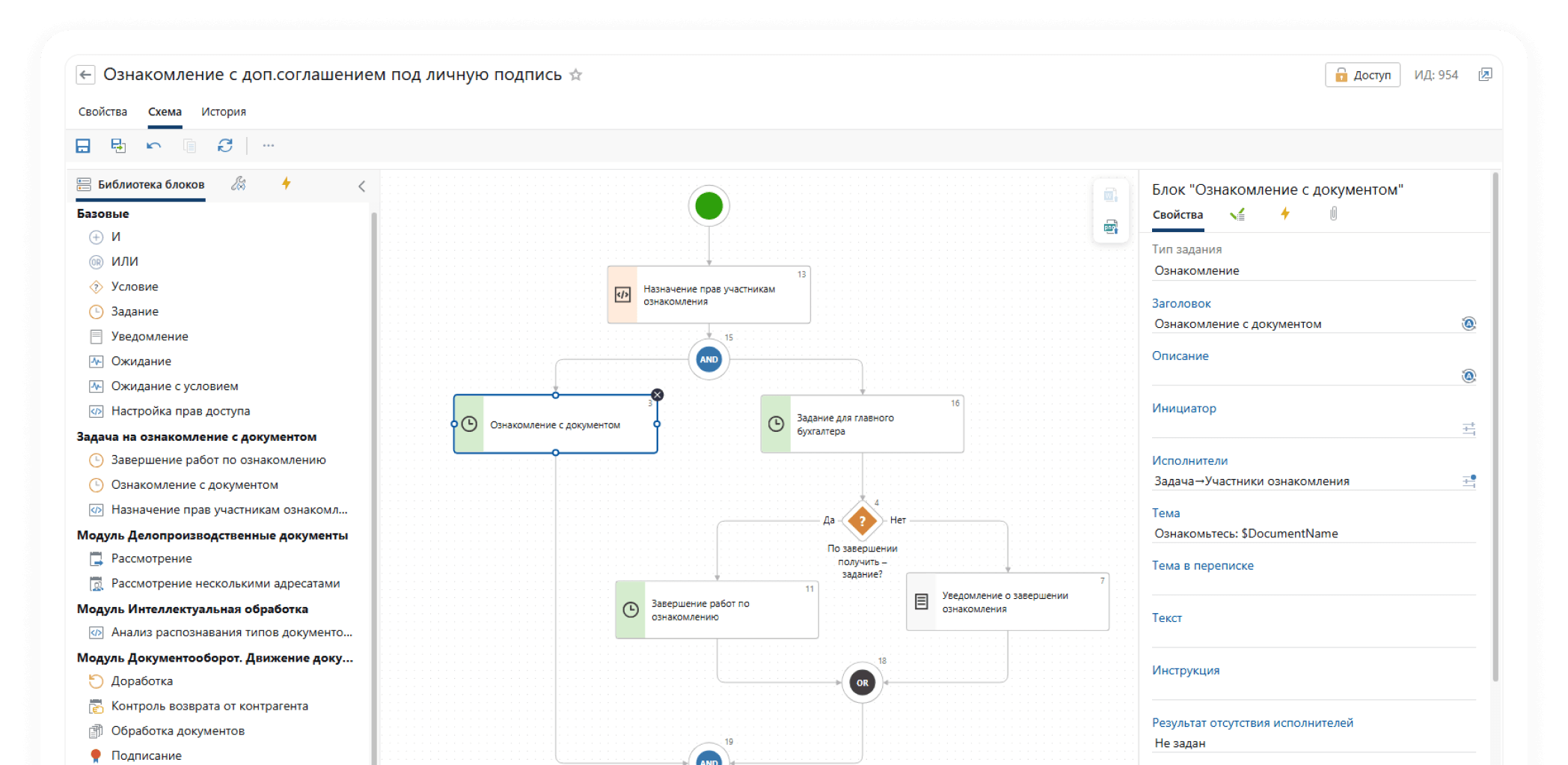Click the AND gateway numbered 15
The height and width of the screenshot is (765, 1568).
click(x=708, y=359)
